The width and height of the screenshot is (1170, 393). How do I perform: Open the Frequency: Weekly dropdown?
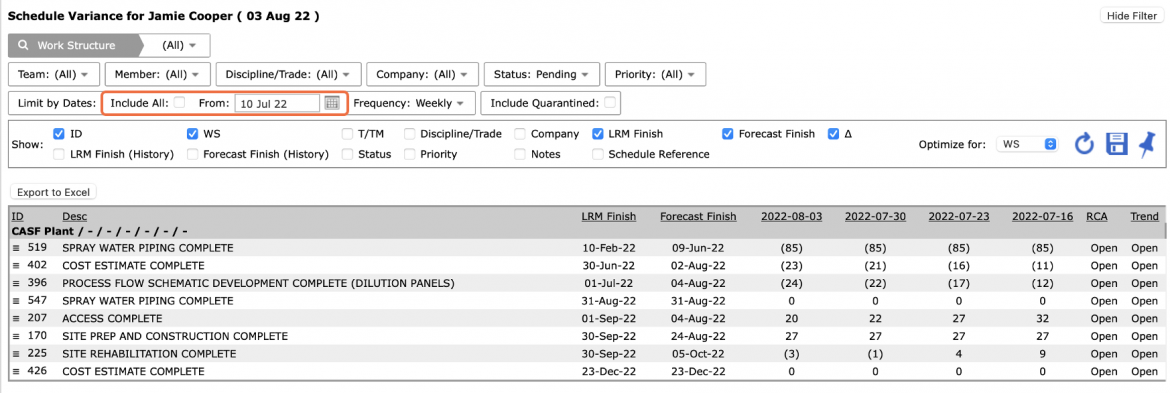[409, 103]
